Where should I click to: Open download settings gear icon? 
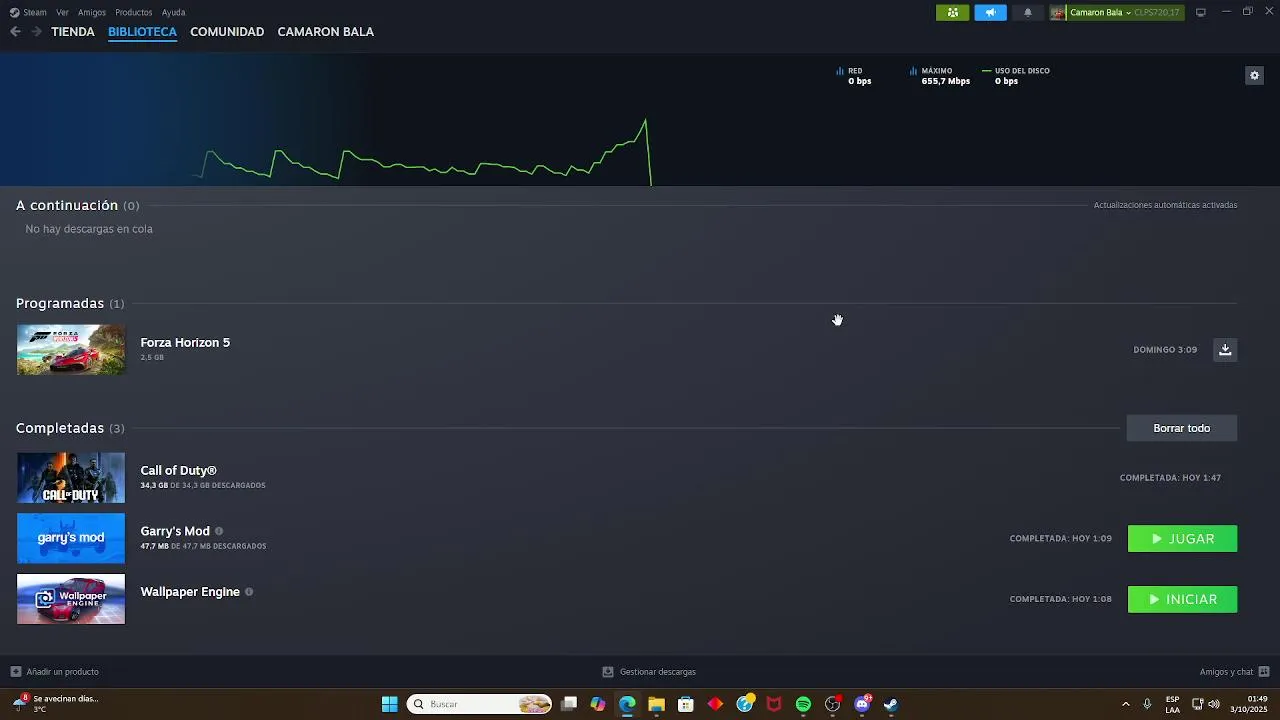coord(1254,75)
